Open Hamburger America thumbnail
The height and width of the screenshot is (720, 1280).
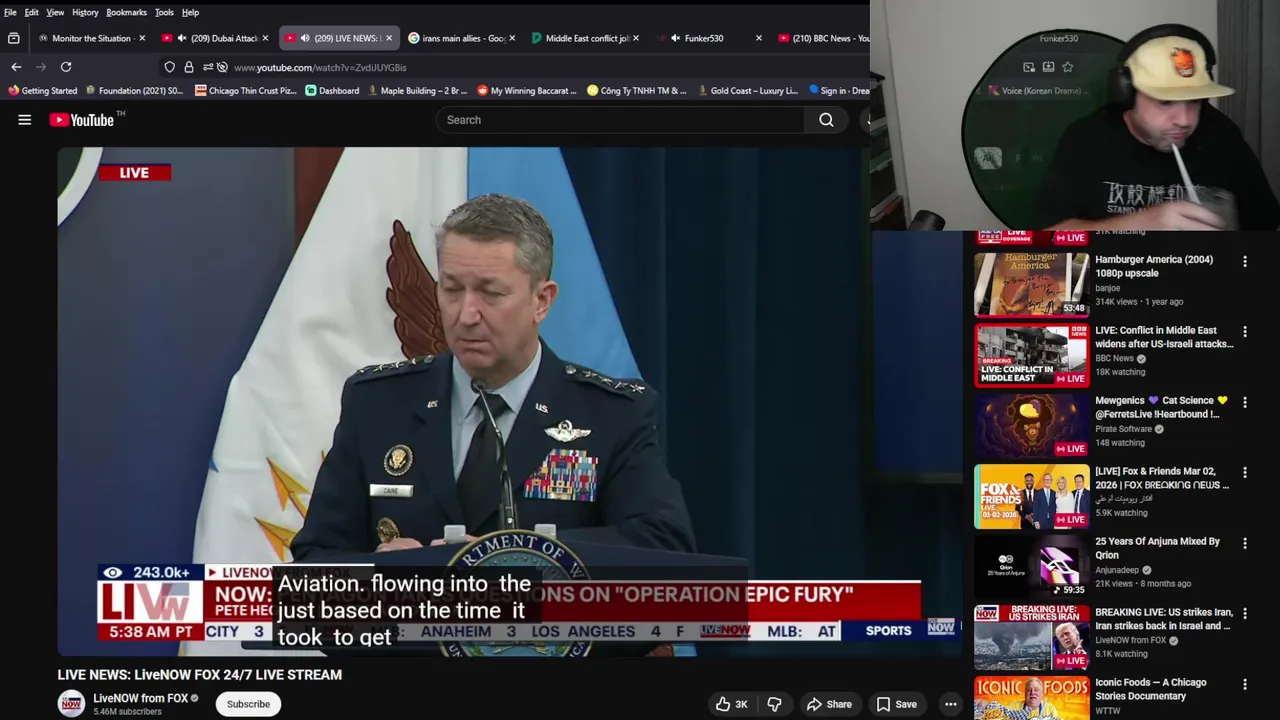click(1032, 284)
